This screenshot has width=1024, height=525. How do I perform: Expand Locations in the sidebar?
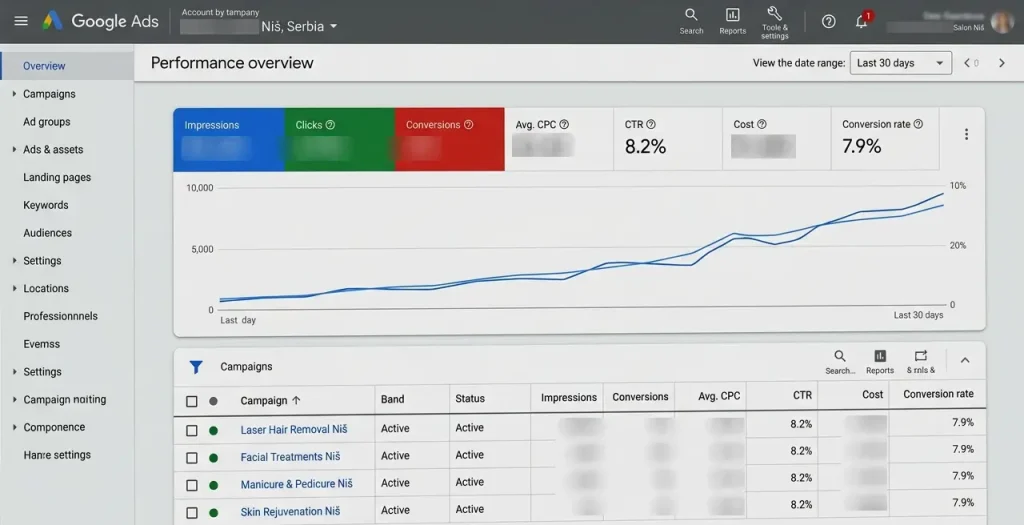(x=14, y=288)
